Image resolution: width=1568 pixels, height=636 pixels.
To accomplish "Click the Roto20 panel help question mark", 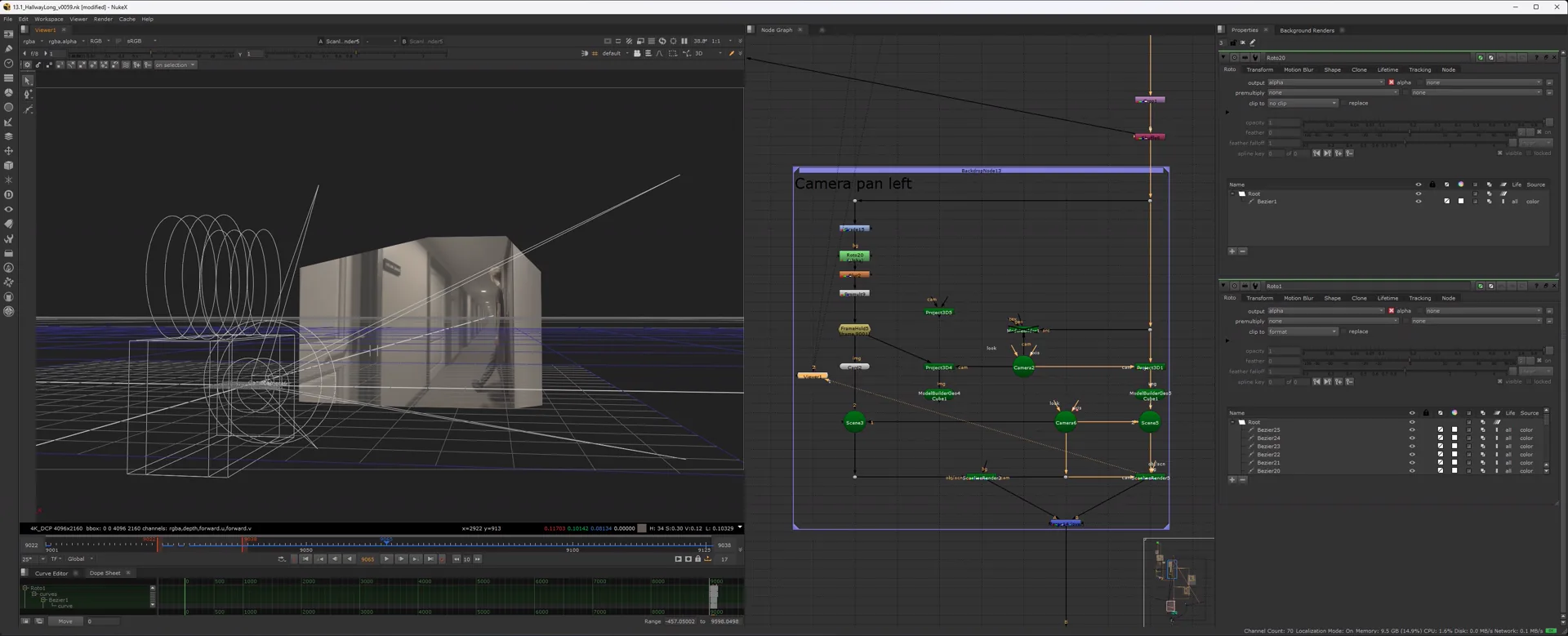I will point(1536,58).
